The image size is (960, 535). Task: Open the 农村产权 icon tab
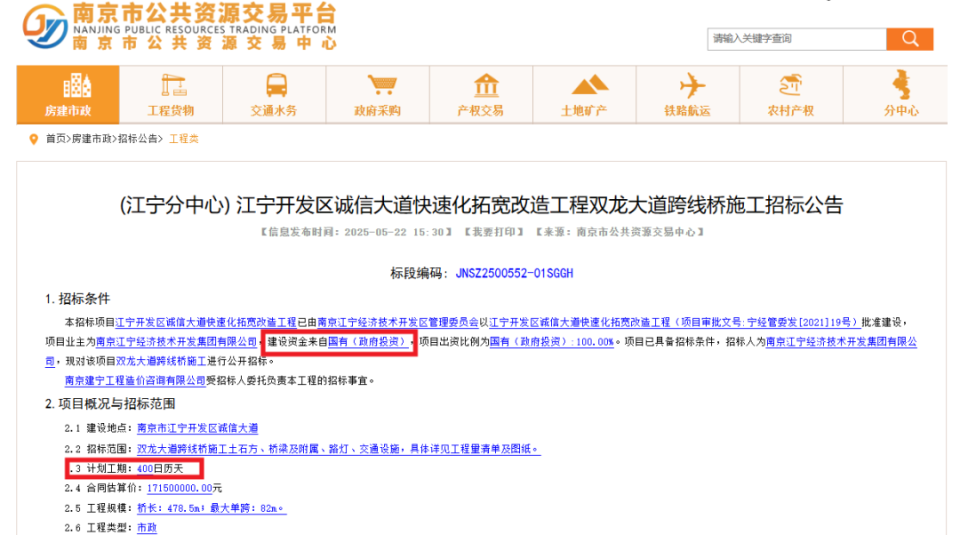791,95
